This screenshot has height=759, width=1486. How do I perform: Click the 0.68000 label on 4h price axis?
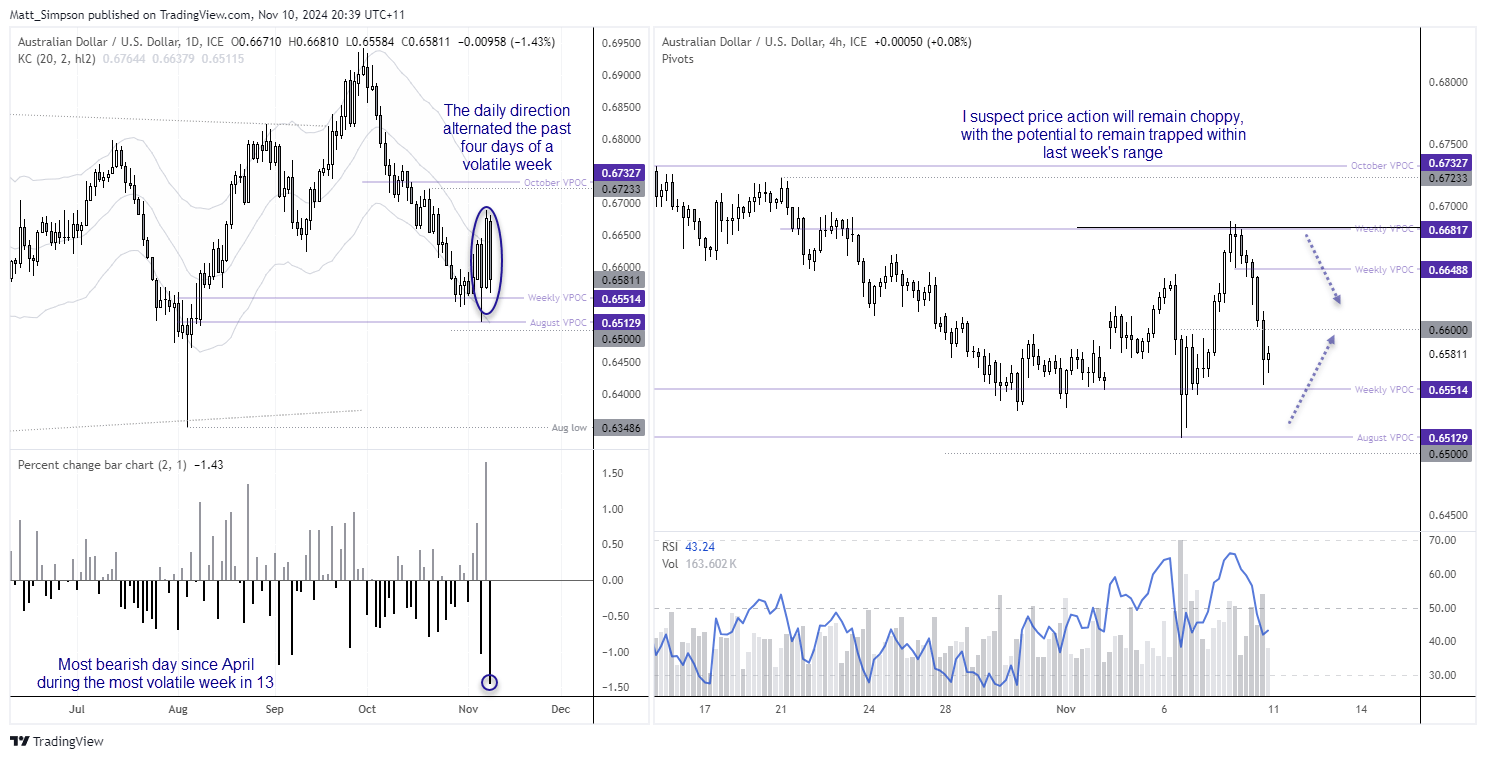coord(1446,83)
